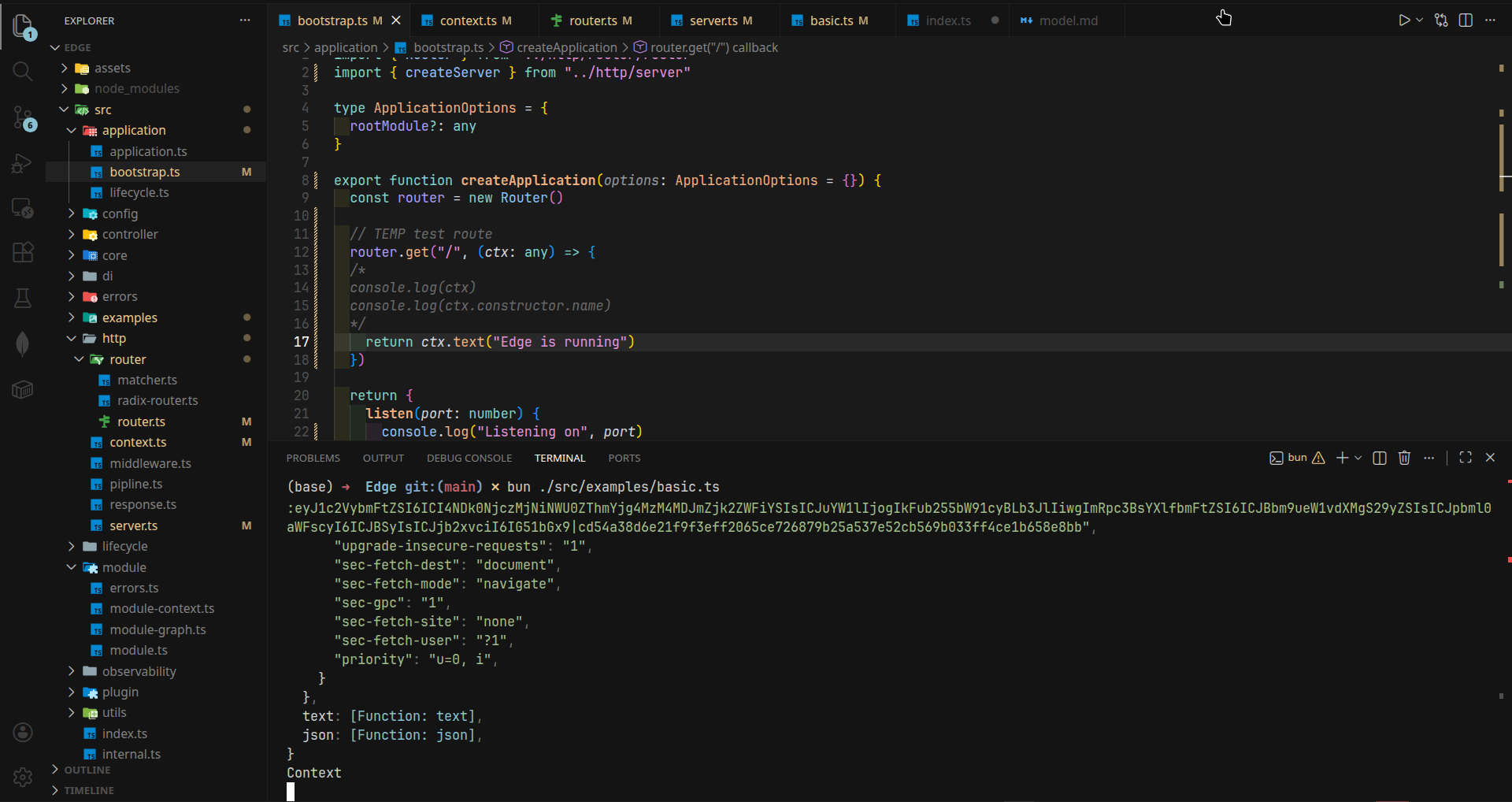Open the Run and Debug view

coord(23,163)
